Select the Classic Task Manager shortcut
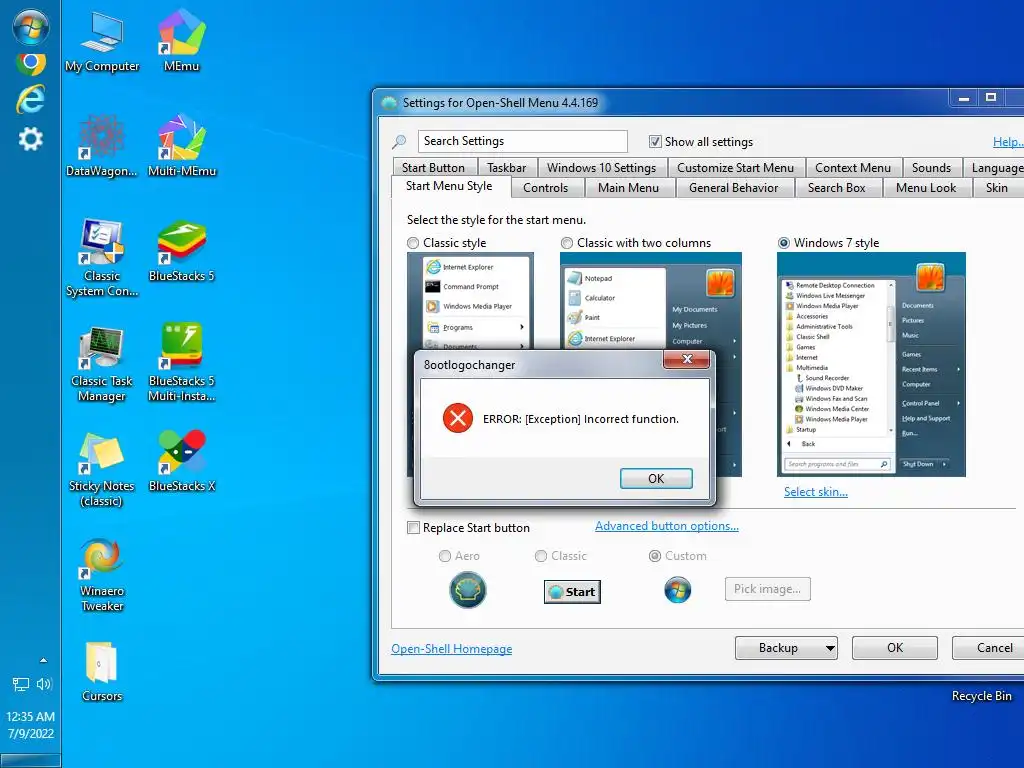This screenshot has width=1024, height=768. click(x=102, y=364)
